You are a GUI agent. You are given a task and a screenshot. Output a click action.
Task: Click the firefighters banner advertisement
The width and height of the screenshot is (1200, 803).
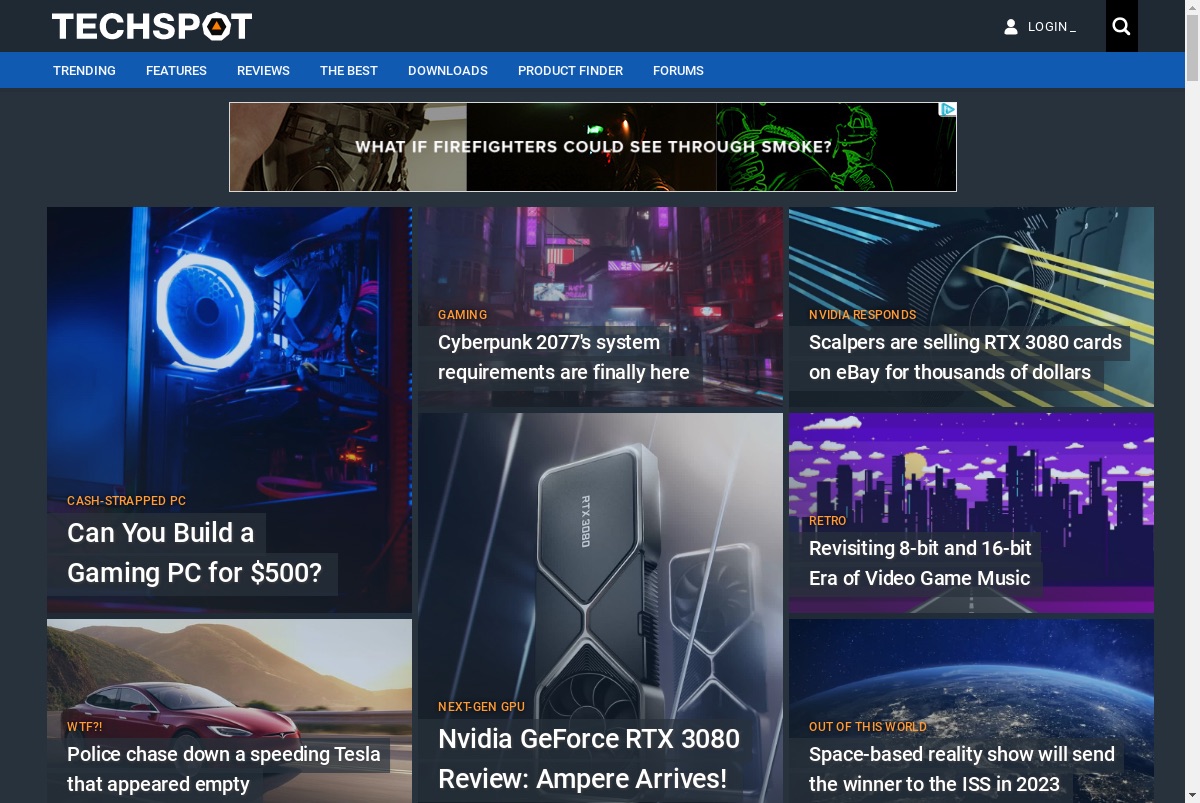[x=593, y=147]
